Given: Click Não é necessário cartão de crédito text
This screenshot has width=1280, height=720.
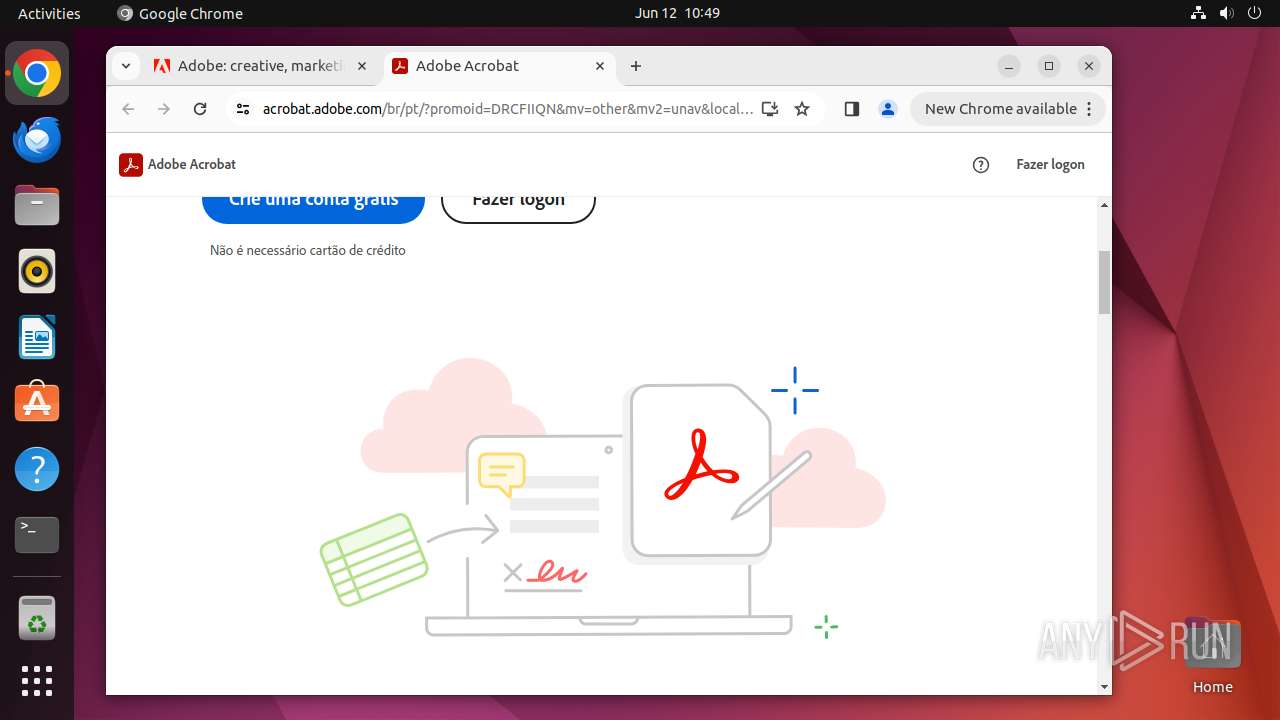Looking at the screenshot, I should 308,250.
